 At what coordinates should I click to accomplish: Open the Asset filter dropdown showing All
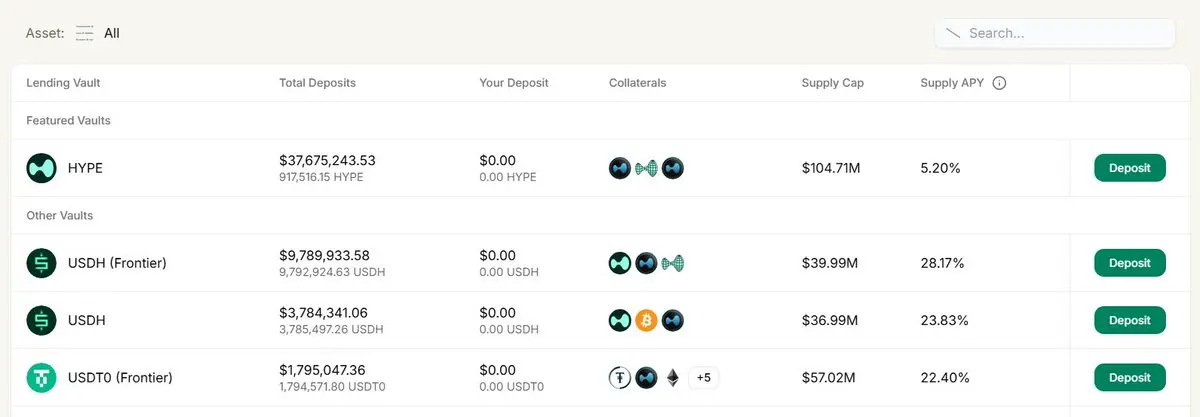pos(111,33)
